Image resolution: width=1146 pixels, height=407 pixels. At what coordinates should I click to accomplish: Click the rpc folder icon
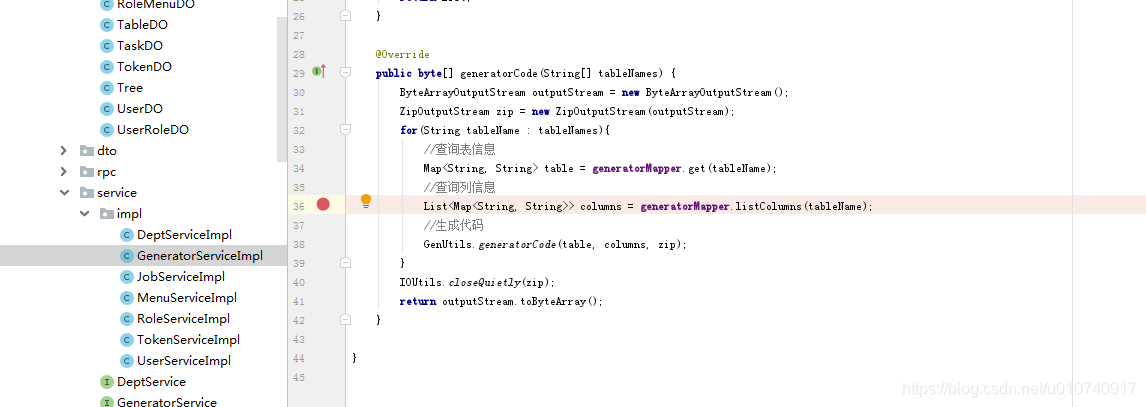[86, 172]
